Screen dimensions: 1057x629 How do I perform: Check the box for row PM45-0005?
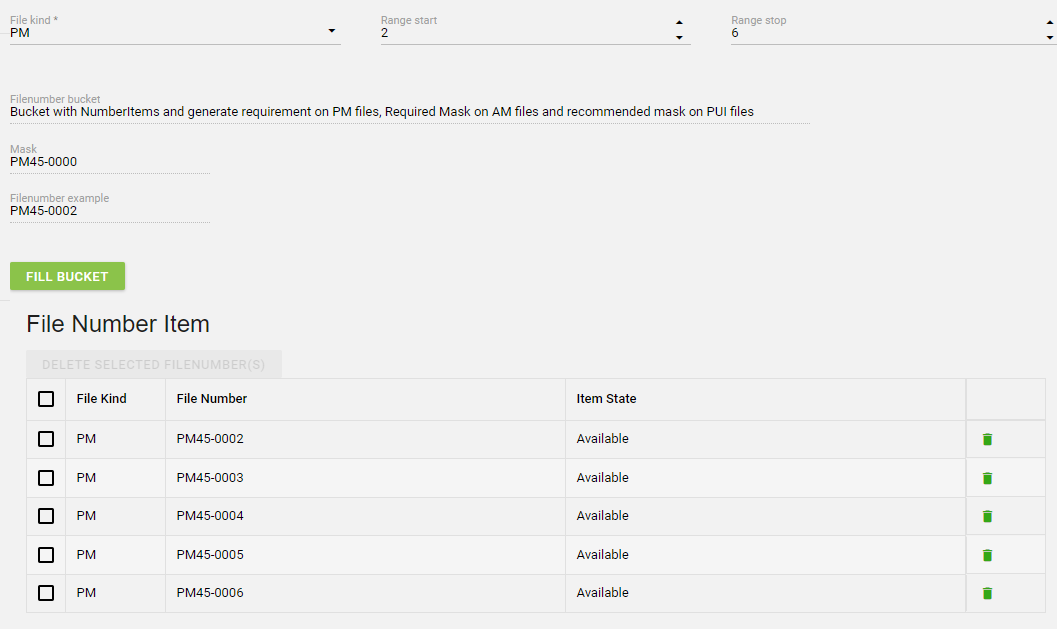pyautogui.click(x=46, y=555)
